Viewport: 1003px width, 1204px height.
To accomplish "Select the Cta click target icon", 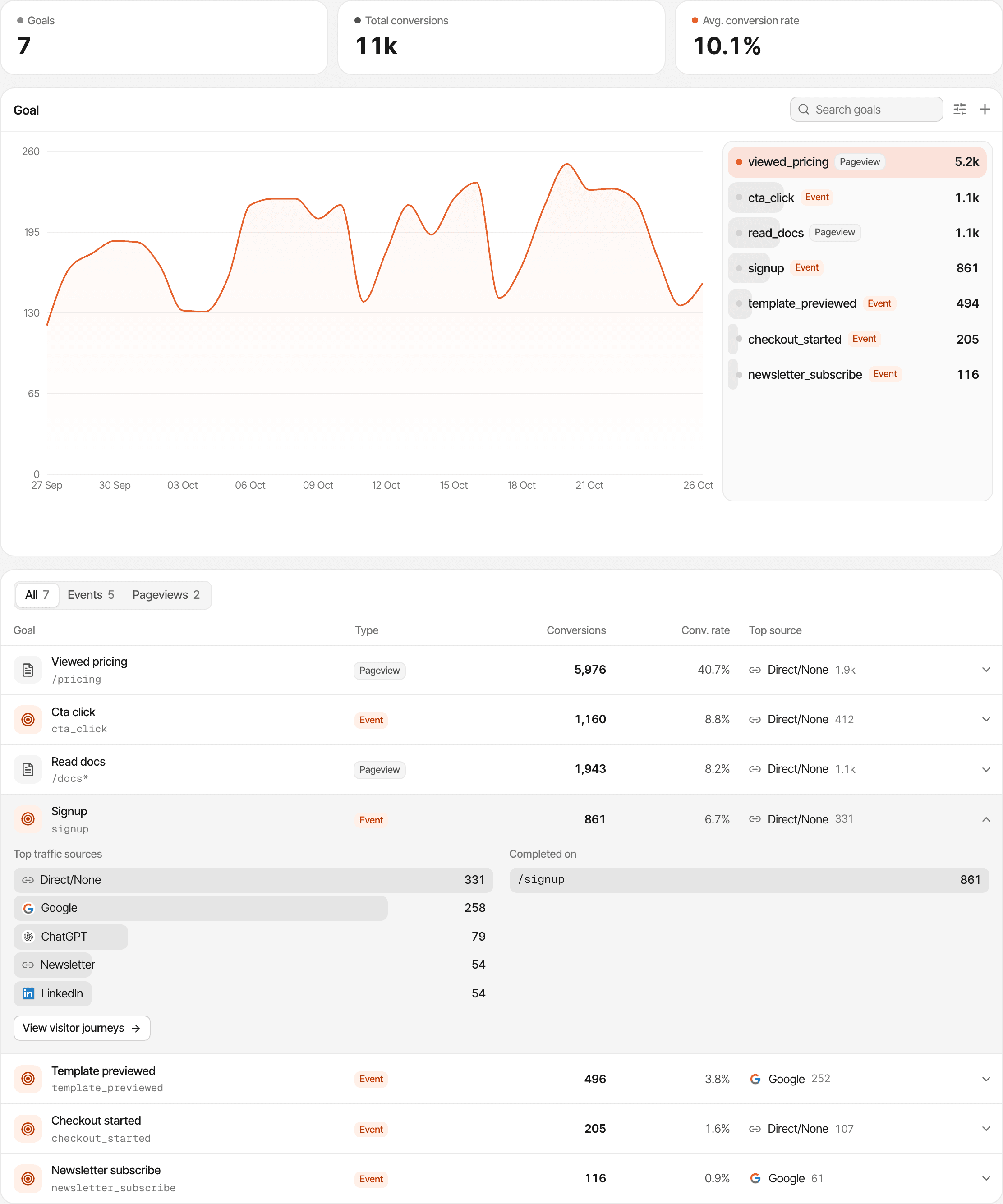I will click(x=28, y=720).
